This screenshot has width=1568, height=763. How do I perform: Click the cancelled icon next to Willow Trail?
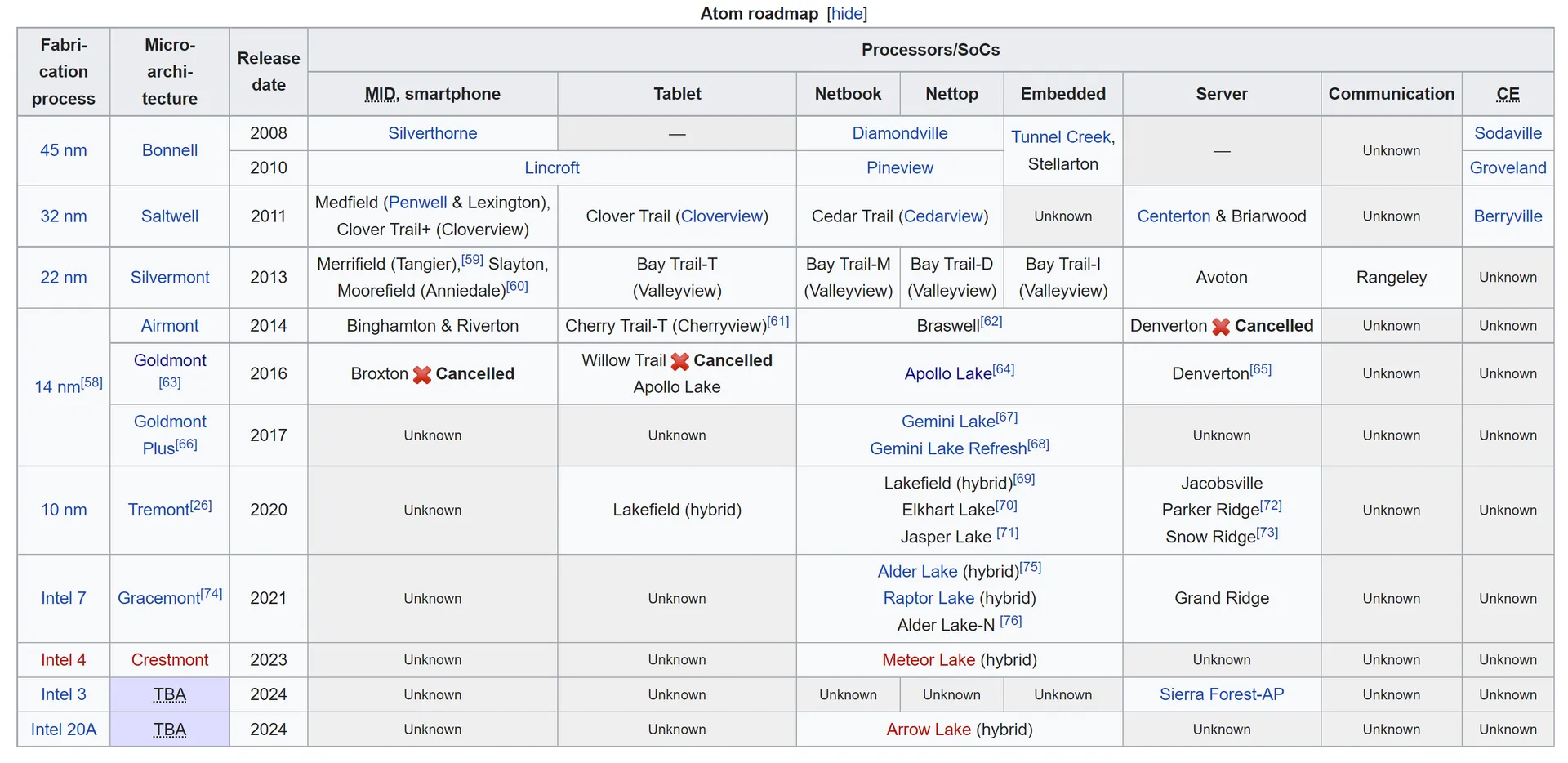coord(679,361)
